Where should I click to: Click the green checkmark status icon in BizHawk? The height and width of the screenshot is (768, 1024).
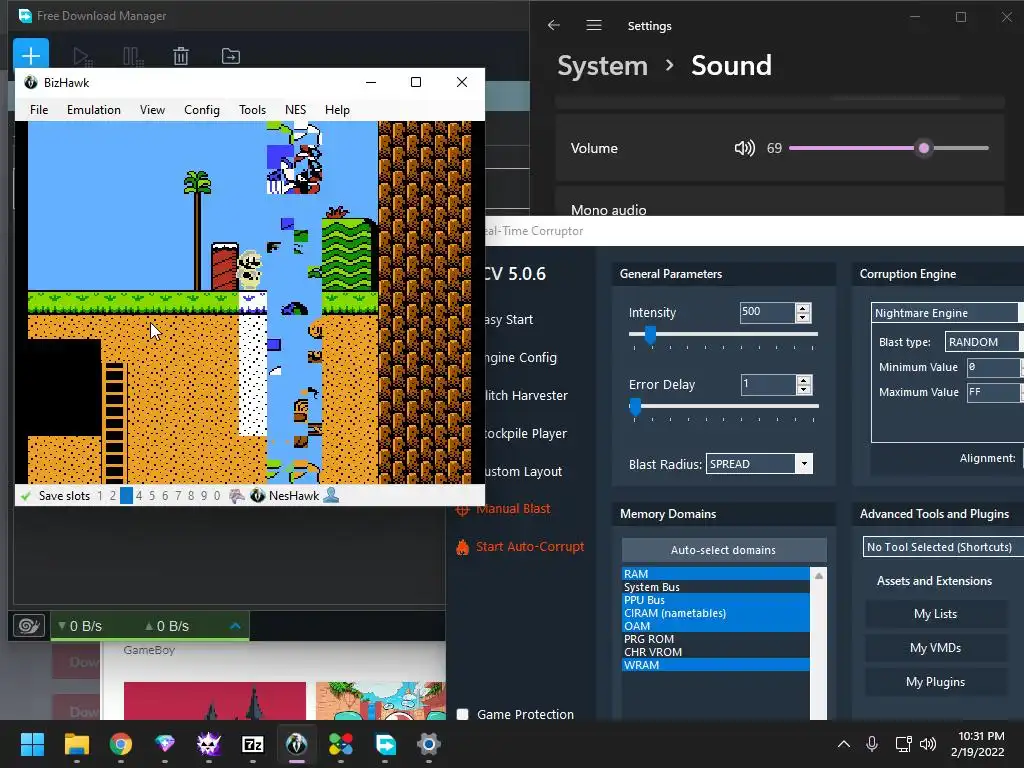point(25,496)
